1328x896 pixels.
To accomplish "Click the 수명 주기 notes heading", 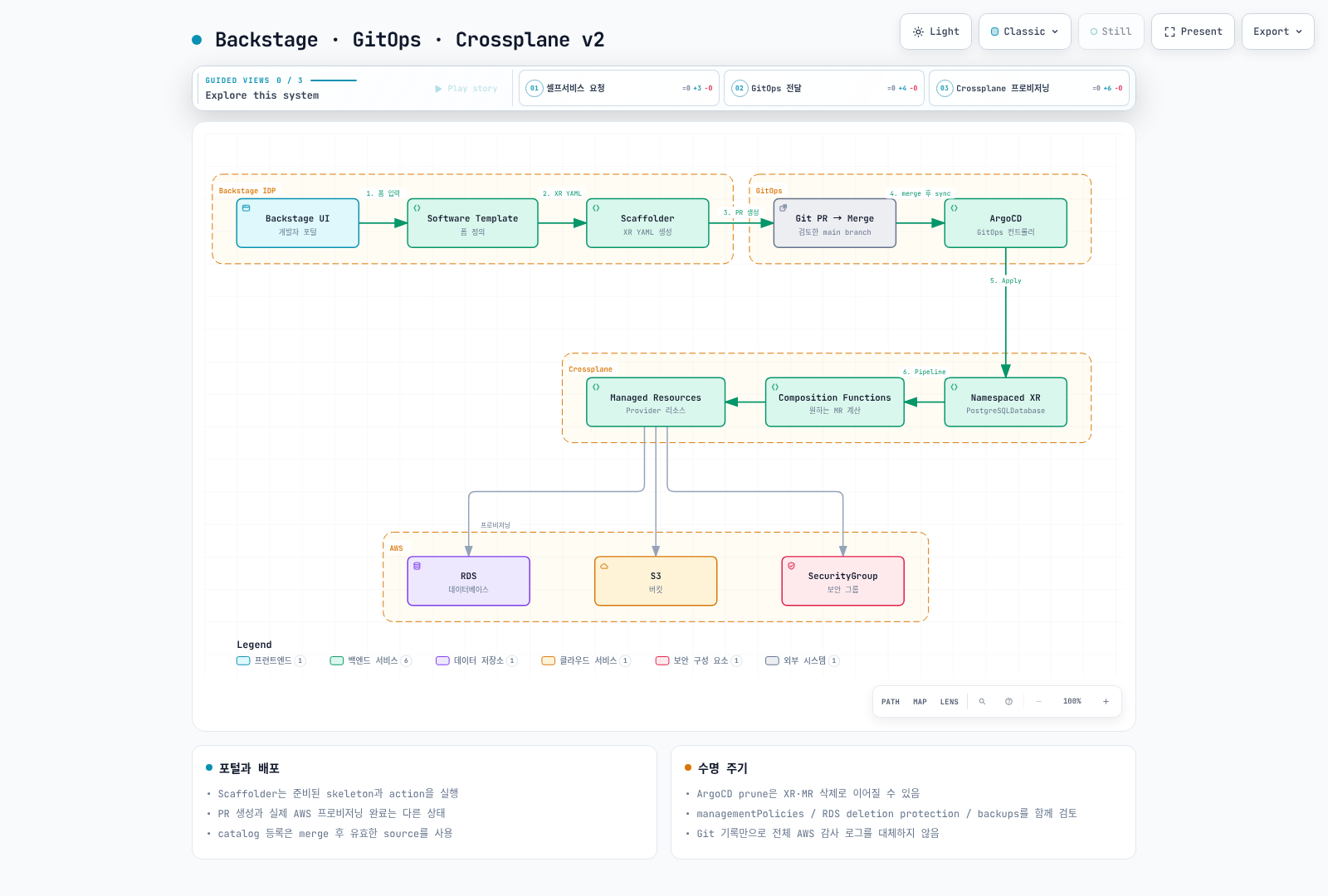I will [722, 769].
